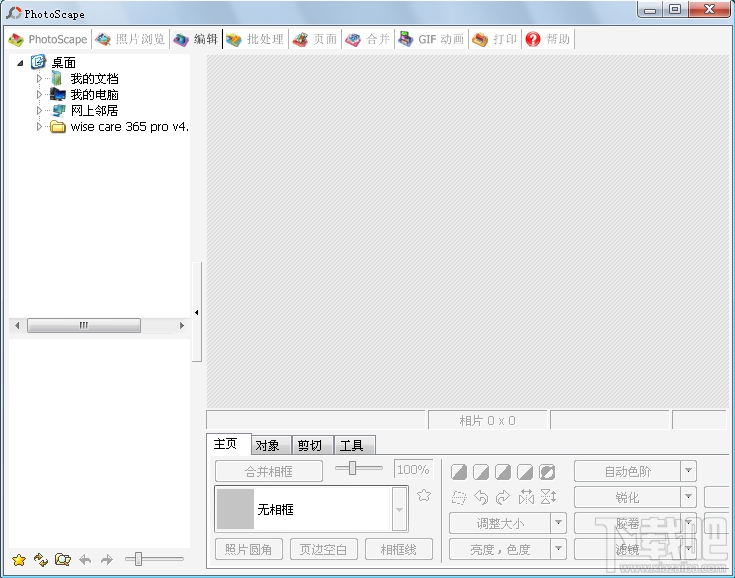
Task: Refresh the folder list with the arrows icon
Action: click(x=41, y=559)
